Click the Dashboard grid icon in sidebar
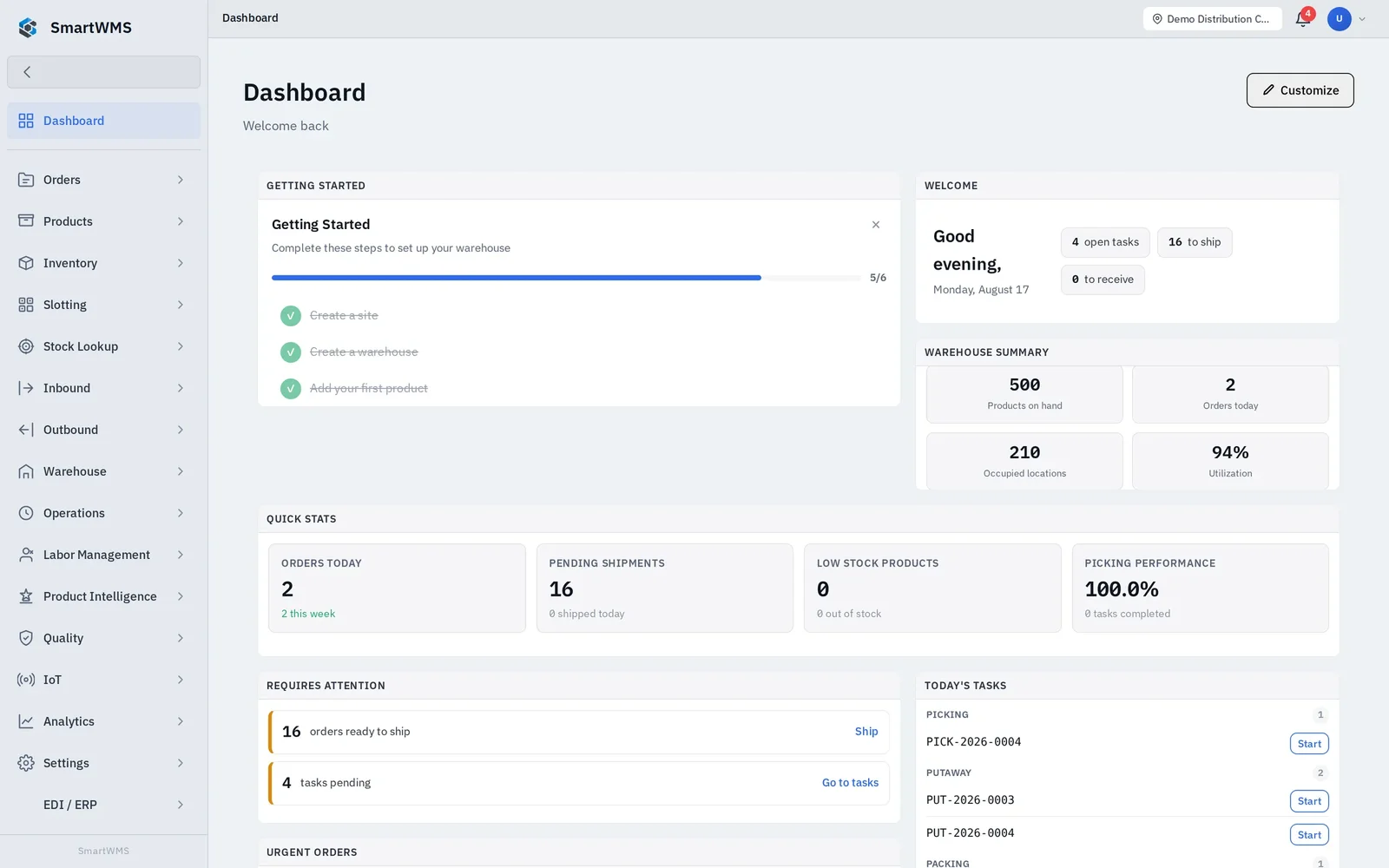 tap(26, 121)
